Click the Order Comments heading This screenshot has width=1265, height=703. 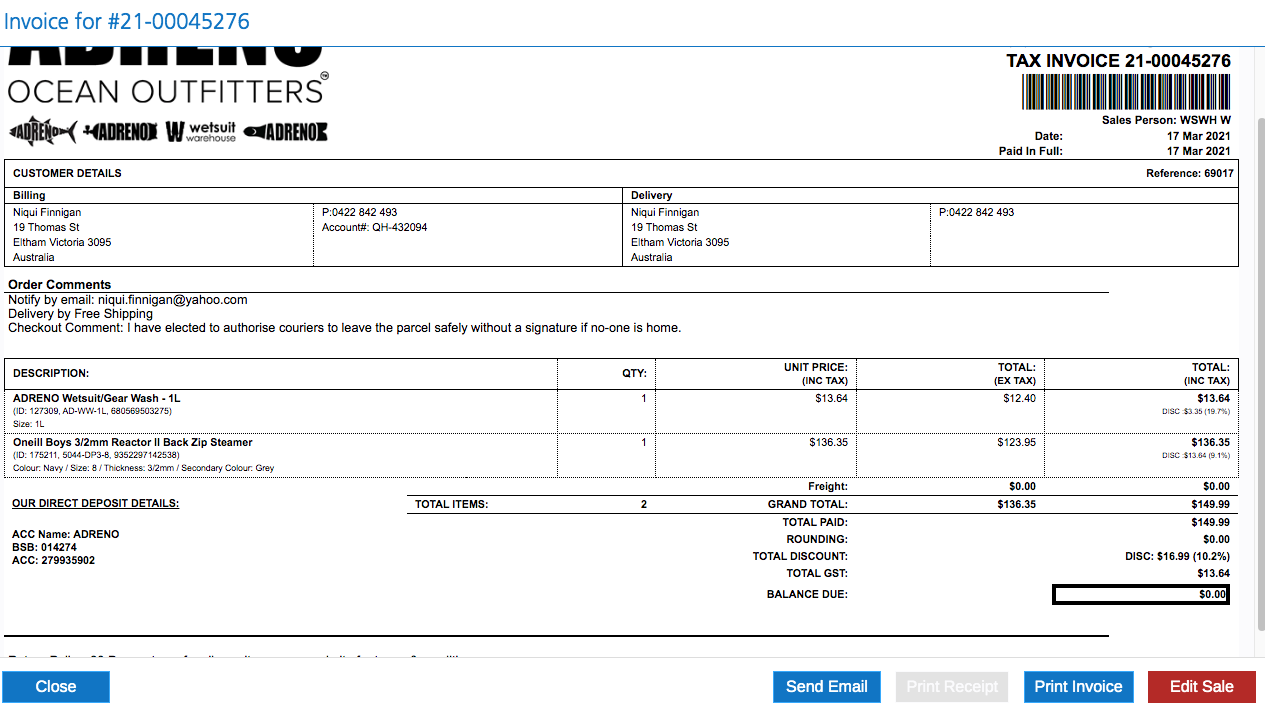pos(60,284)
